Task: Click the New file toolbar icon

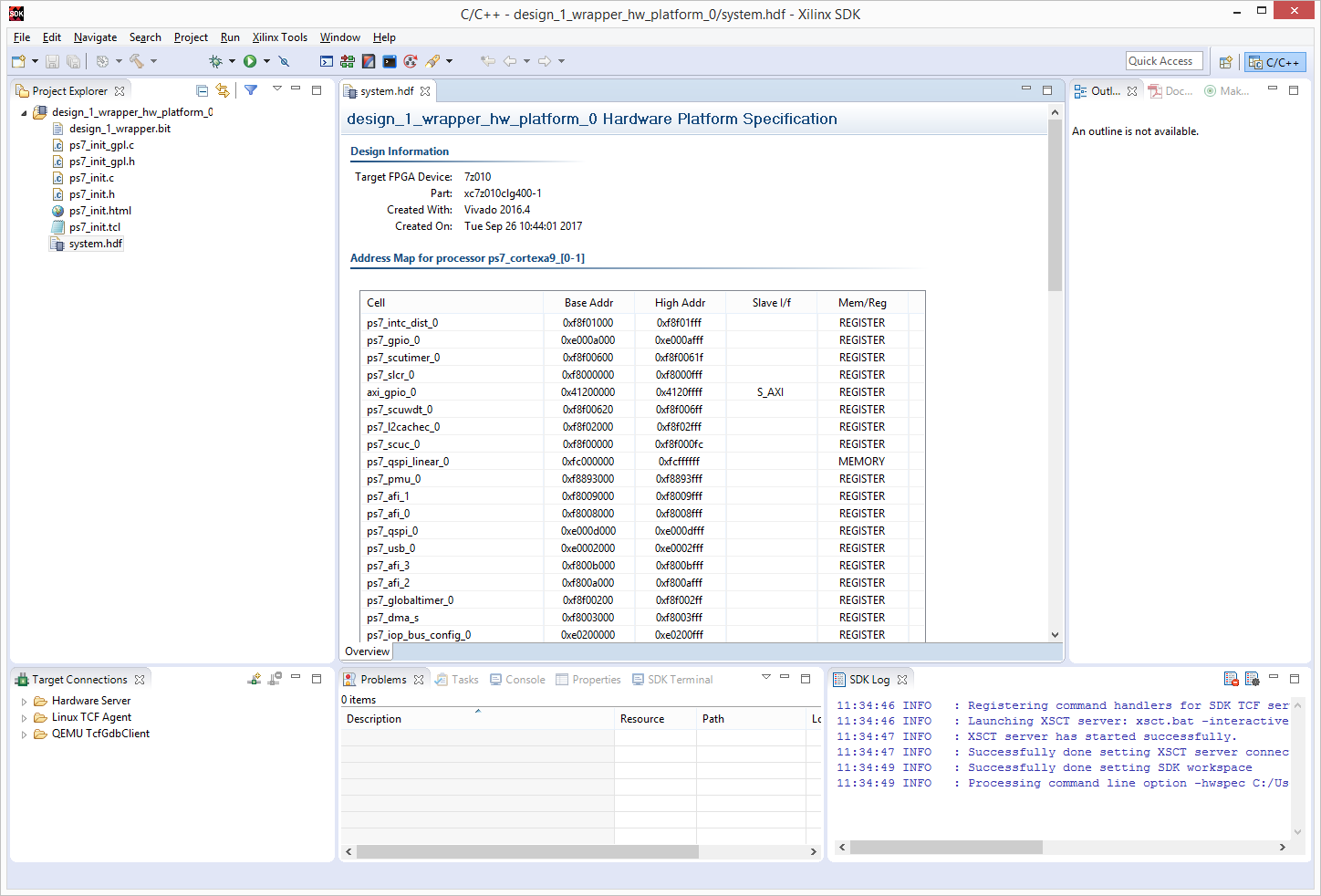Action: [18, 61]
